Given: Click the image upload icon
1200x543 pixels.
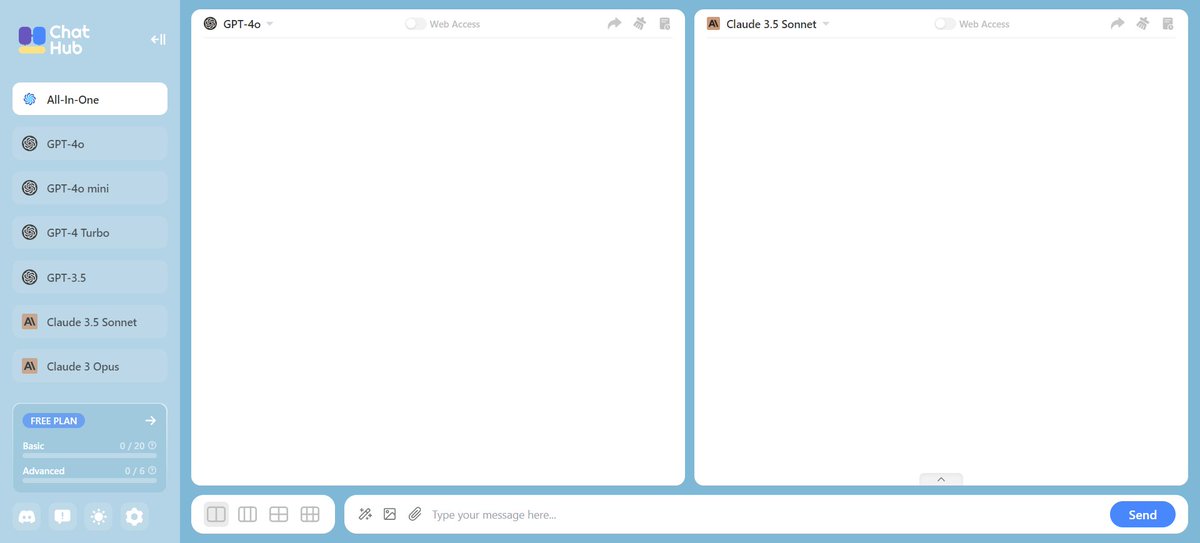Looking at the screenshot, I should tap(390, 514).
